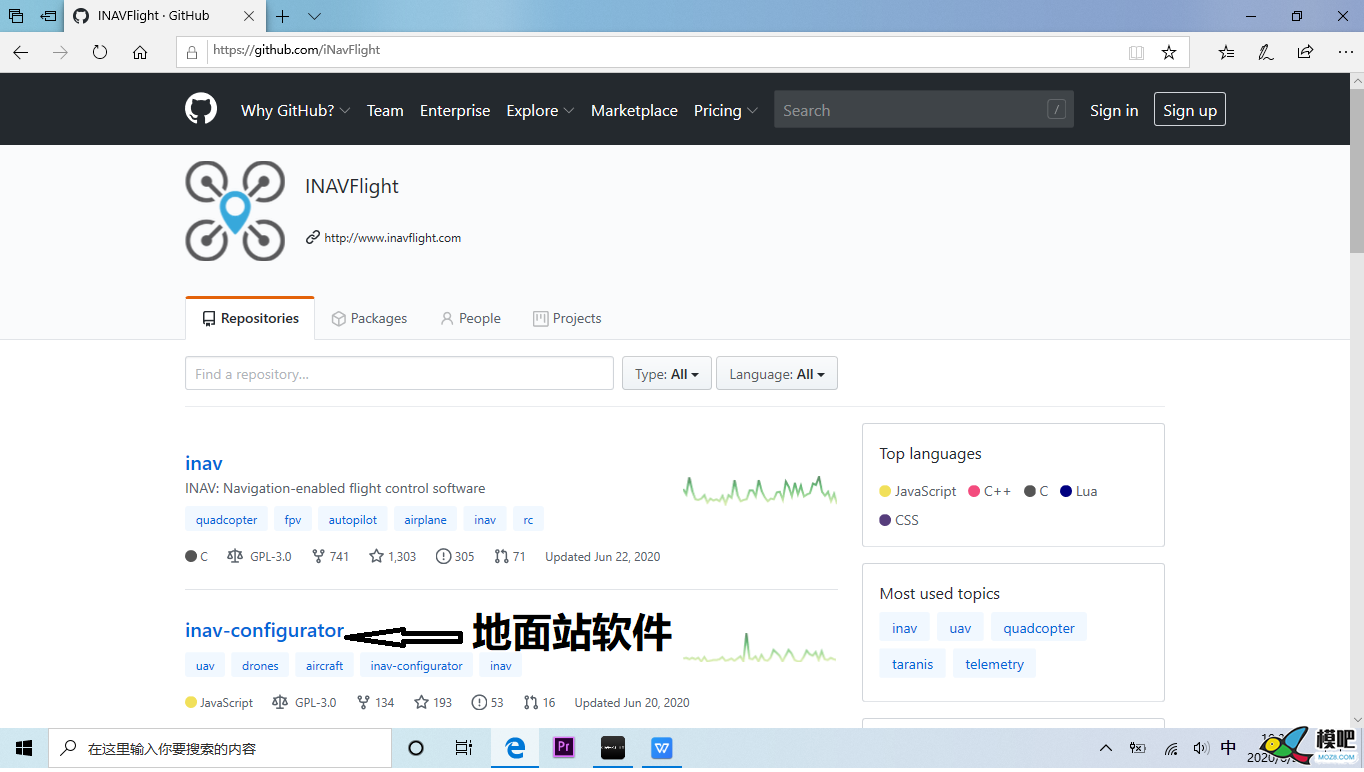The height and width of the screenshot is (772, 1364).
Task: Launch Edge from the taskbar
Action: tap(515, 748)
